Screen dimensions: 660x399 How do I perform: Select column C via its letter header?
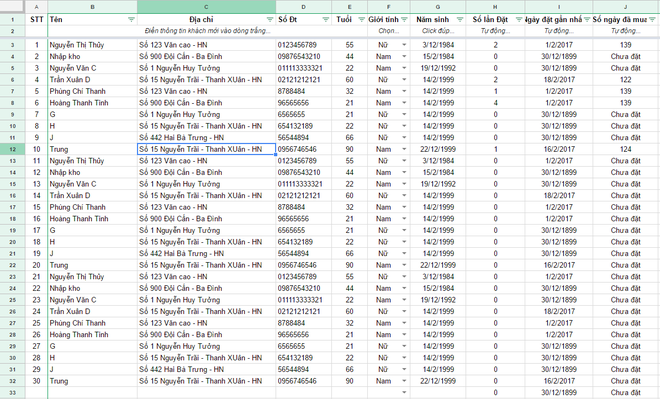(206, 7)
